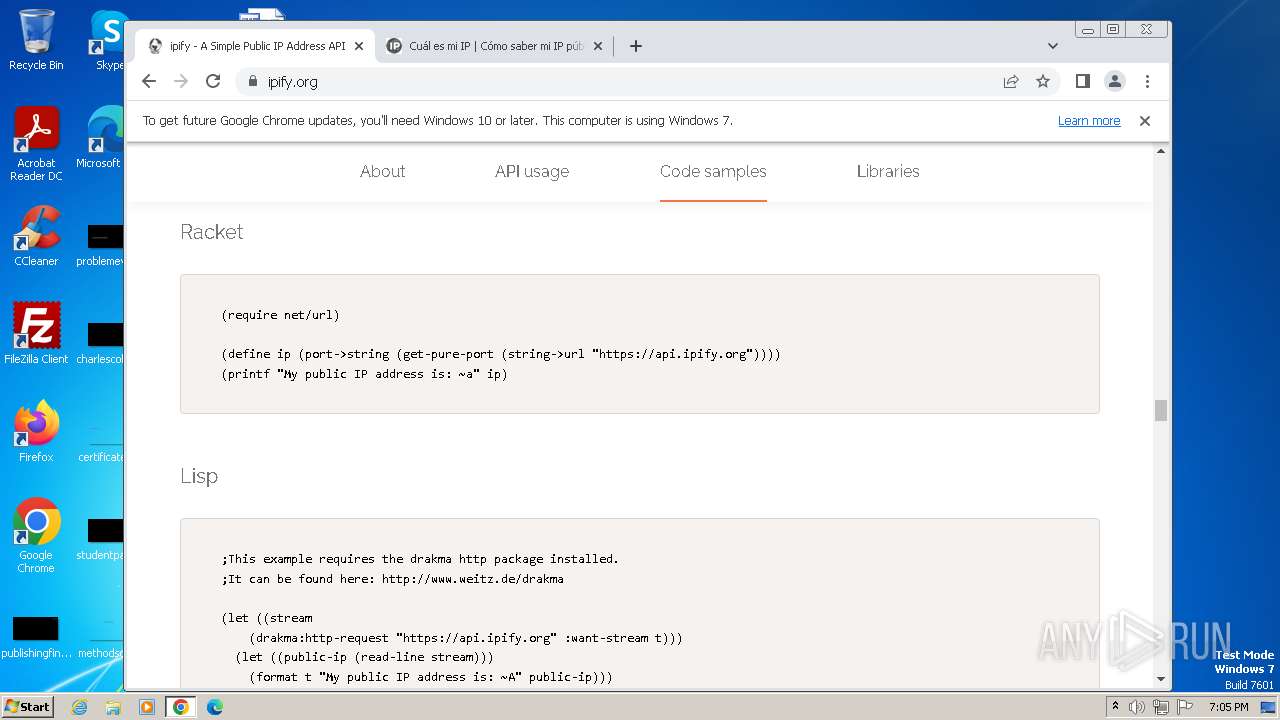Click the Racket printf code line
This screenshot has height=720, width=1280.
point(365,374)
